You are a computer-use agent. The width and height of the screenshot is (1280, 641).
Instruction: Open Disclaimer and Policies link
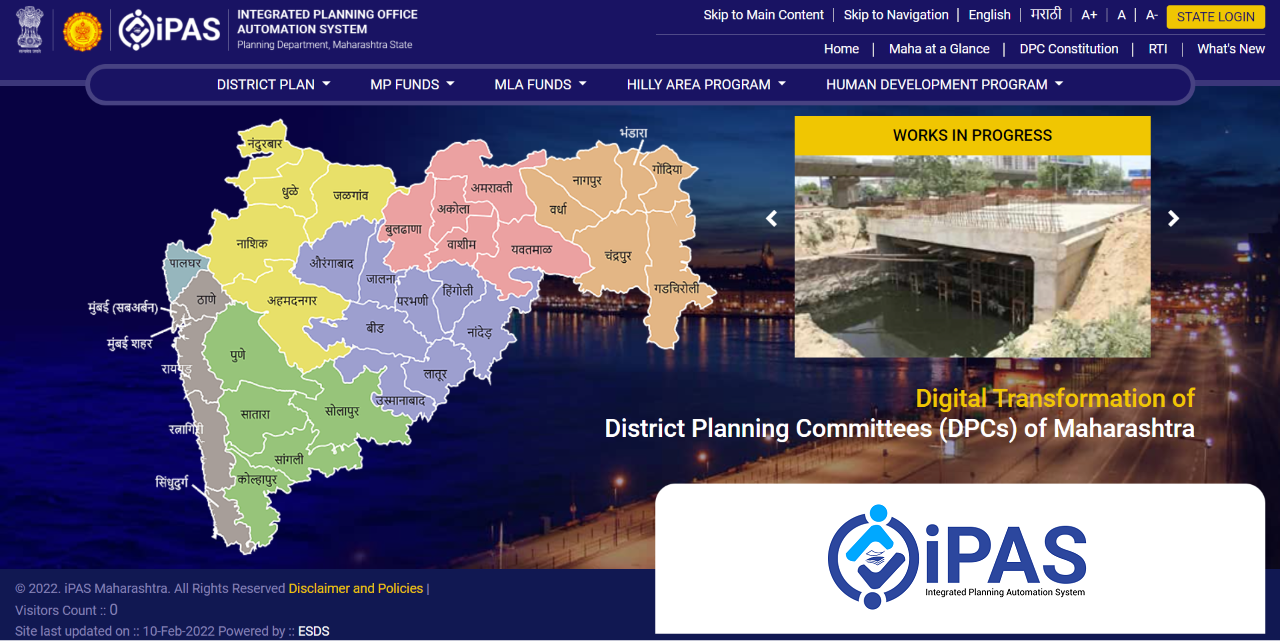[x=355, y=588]
